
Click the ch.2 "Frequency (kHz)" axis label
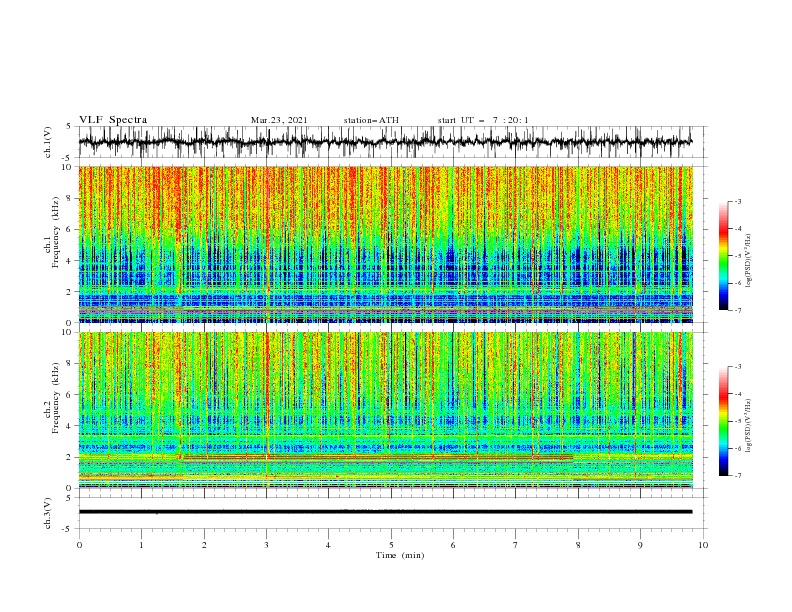point(56,398)
